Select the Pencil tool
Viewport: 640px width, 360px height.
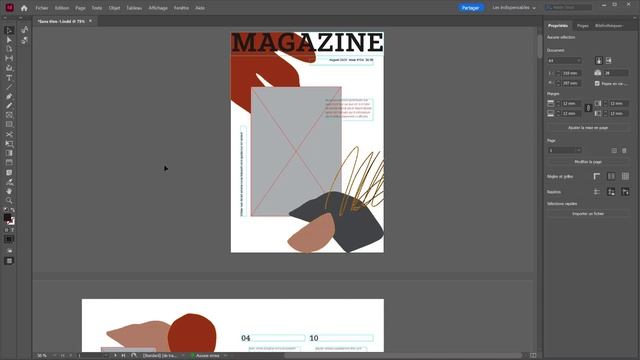[x=9, y=106]
